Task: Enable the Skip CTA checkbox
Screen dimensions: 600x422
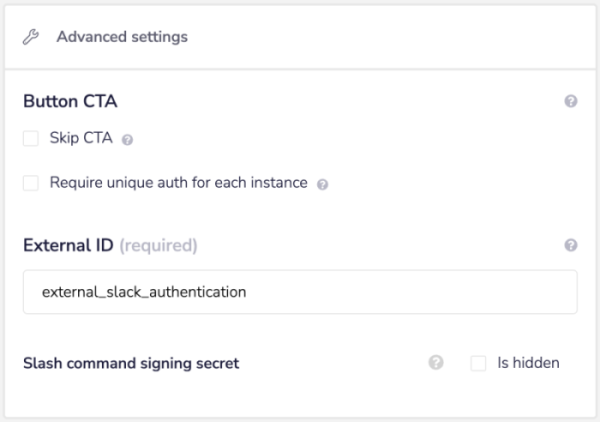Action: (x=31, y=138)
